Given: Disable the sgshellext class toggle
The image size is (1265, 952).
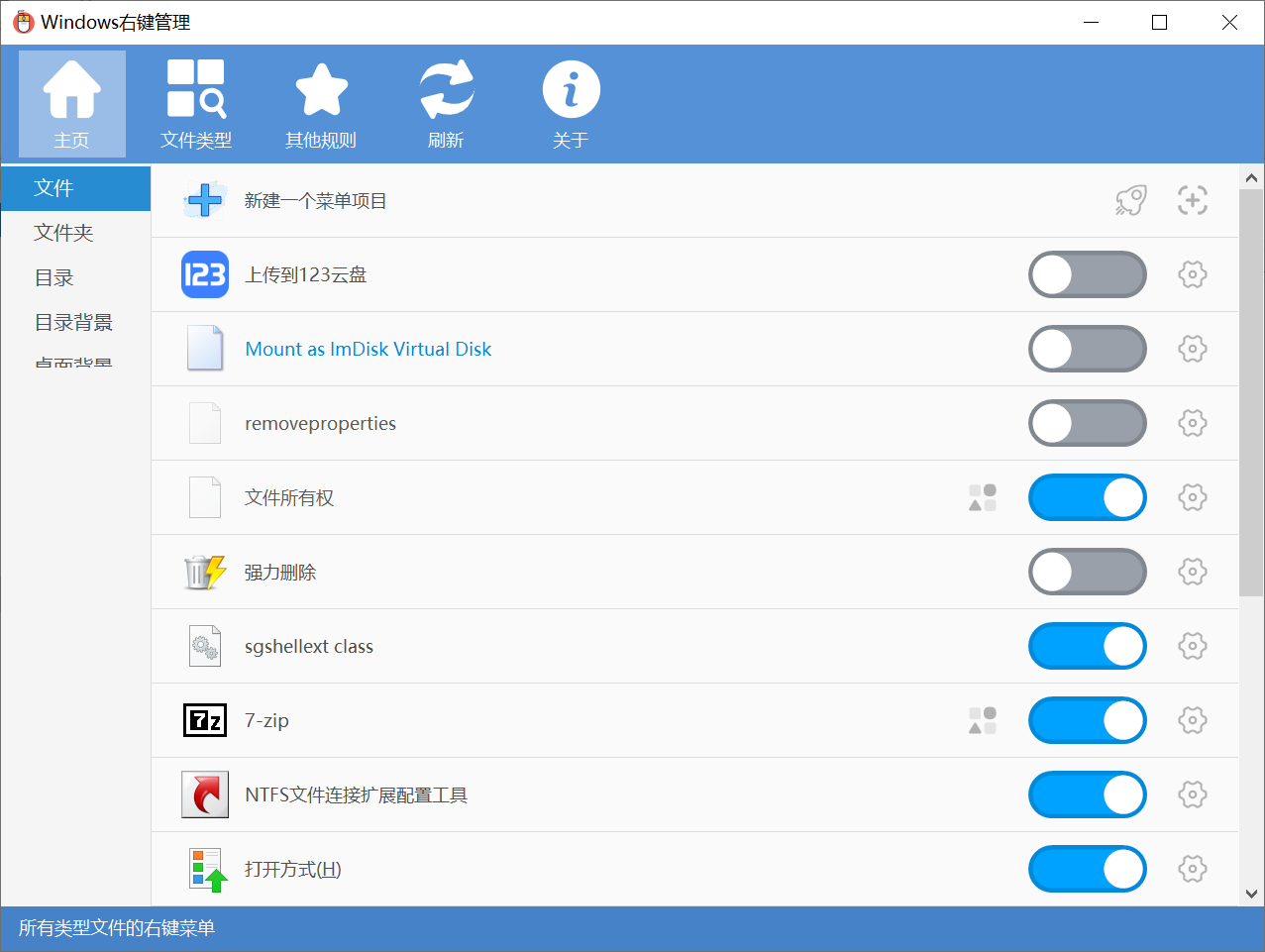Looking at the screenshot, I should (x=1088, y=646).
